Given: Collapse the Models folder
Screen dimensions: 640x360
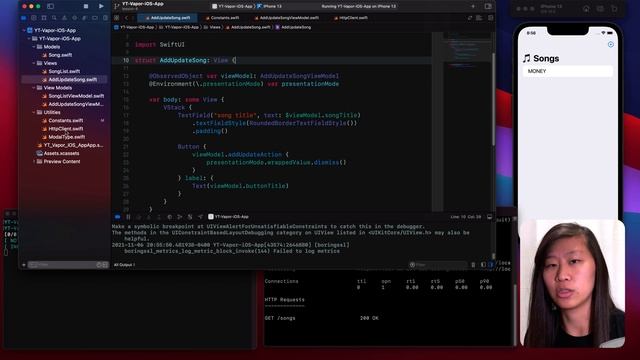Looking at the screenshot, I should 34,47.
